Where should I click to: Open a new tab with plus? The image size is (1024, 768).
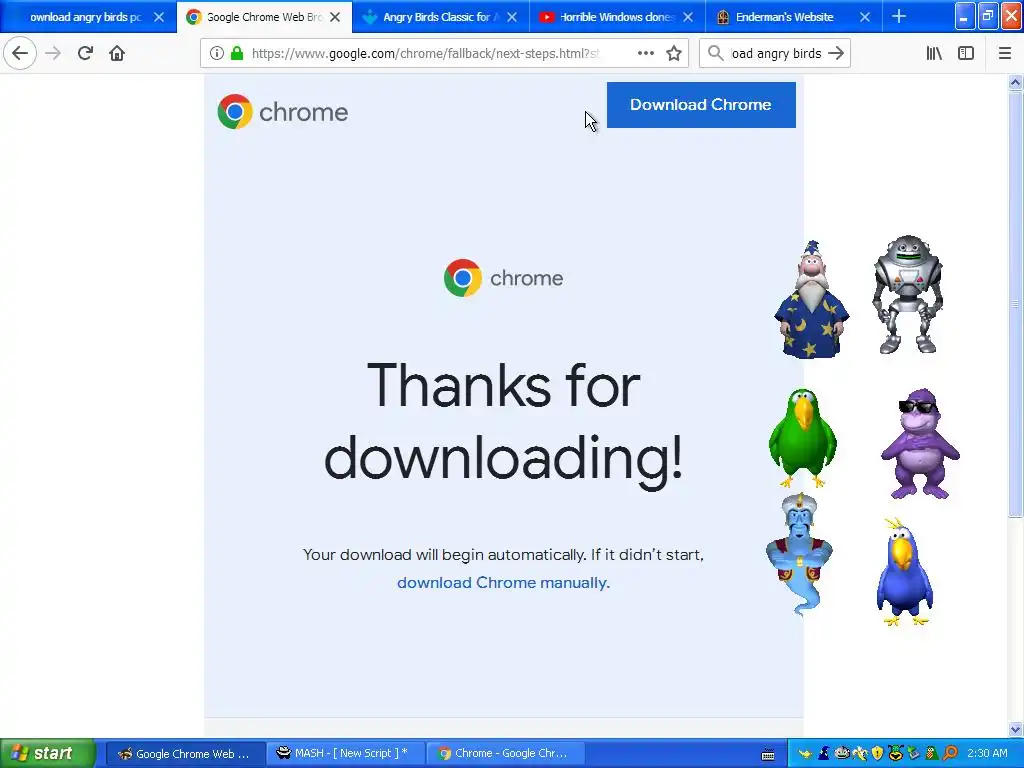coord(899,16)
